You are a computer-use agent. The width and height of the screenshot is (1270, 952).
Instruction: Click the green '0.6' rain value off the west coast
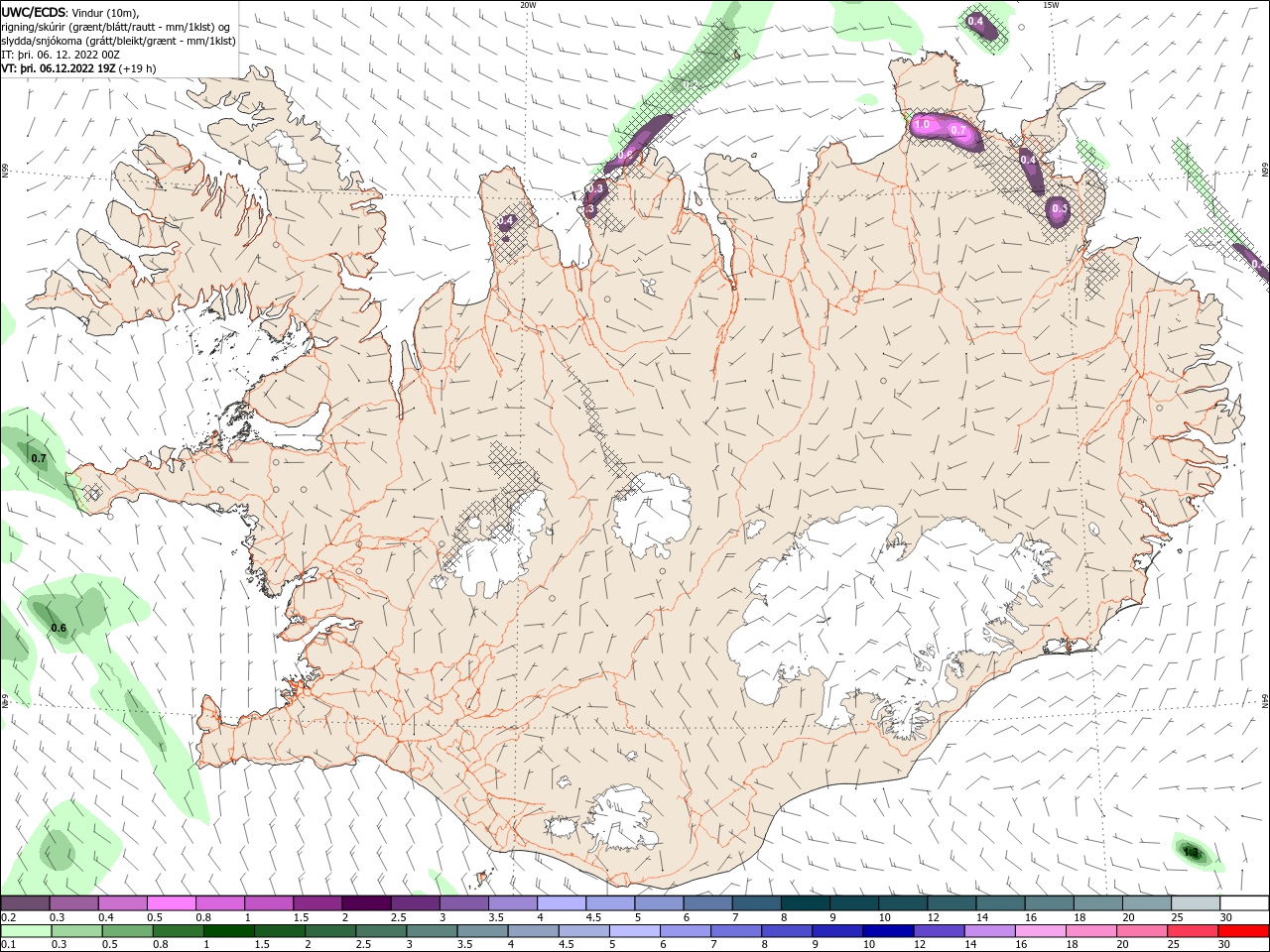pyautogui.click(x=59, y=628)
